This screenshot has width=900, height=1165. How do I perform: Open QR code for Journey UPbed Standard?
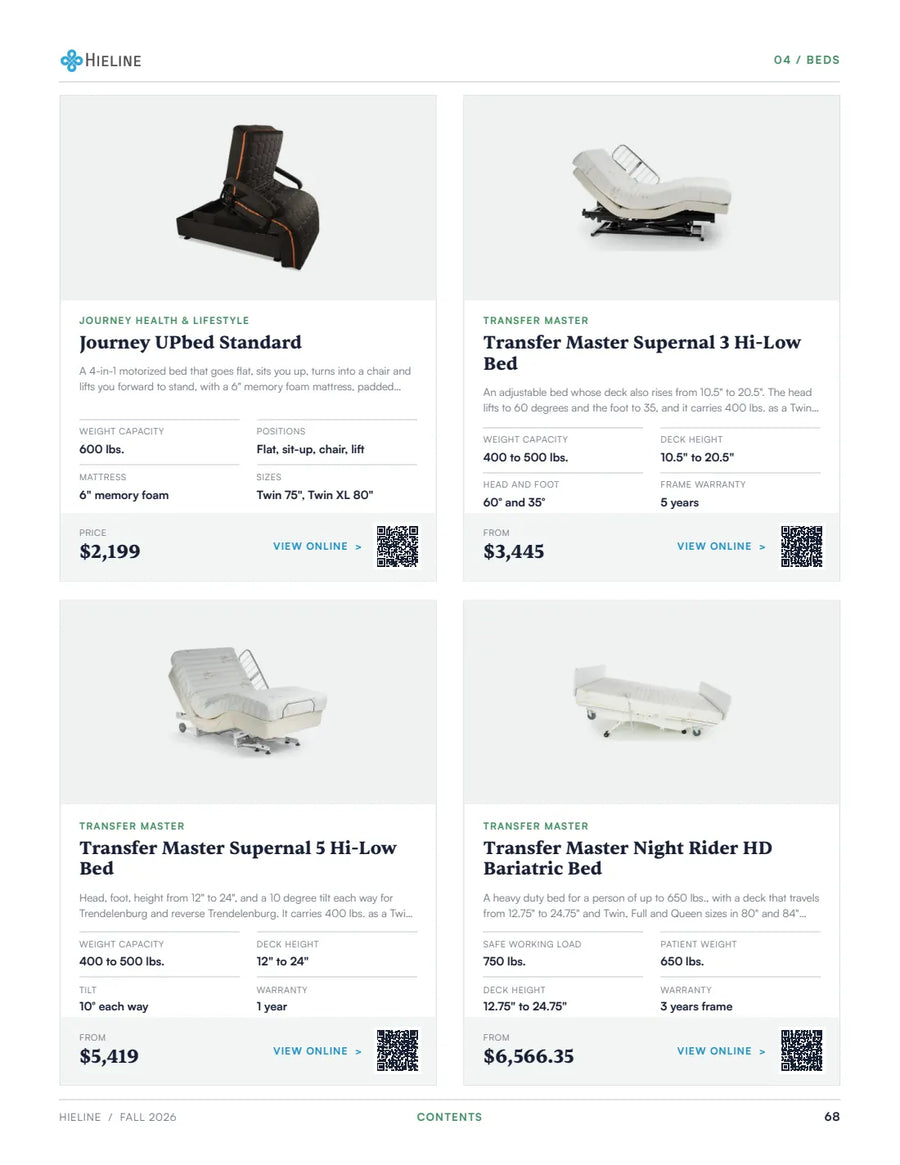tap(397, 546)
